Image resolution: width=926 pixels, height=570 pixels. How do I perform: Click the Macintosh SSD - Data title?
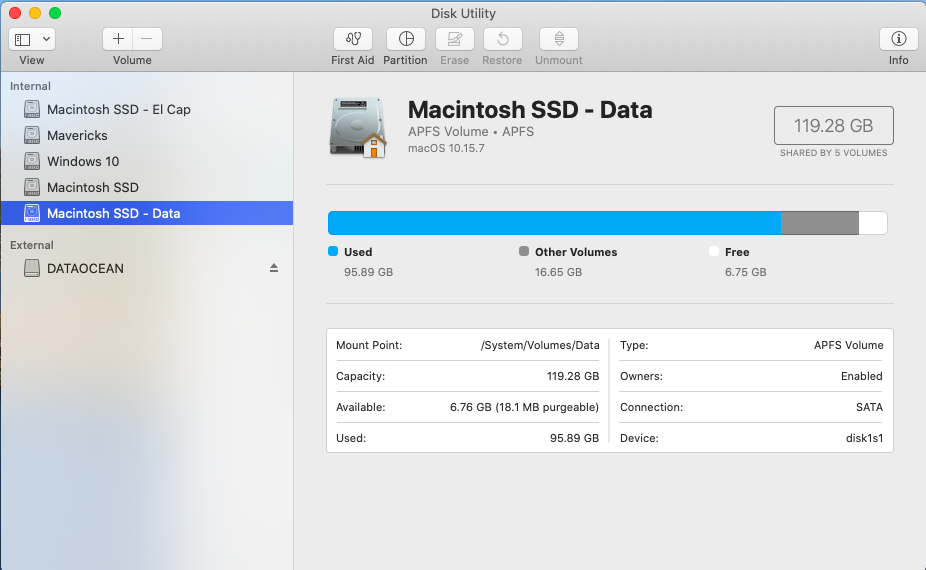click(x=530, y=110)
